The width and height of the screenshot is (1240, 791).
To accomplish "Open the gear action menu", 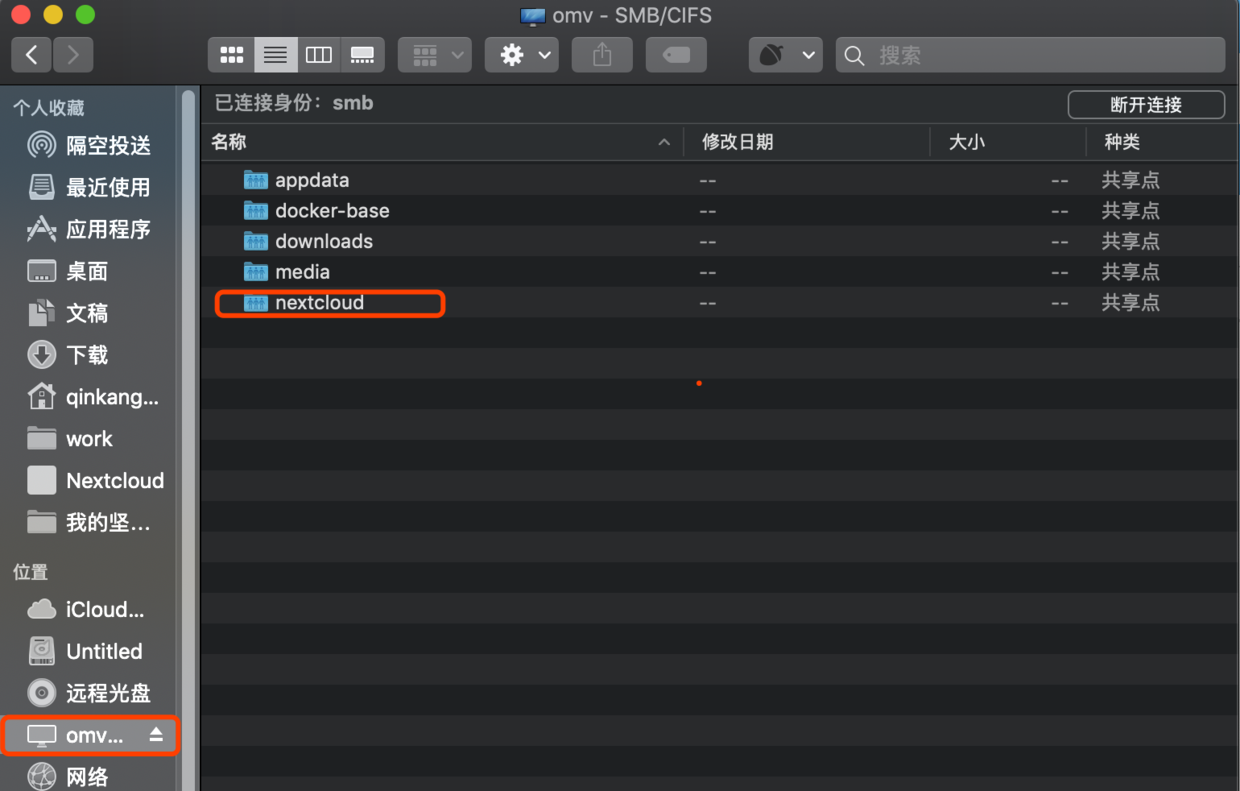I will (x=521, y=55).
